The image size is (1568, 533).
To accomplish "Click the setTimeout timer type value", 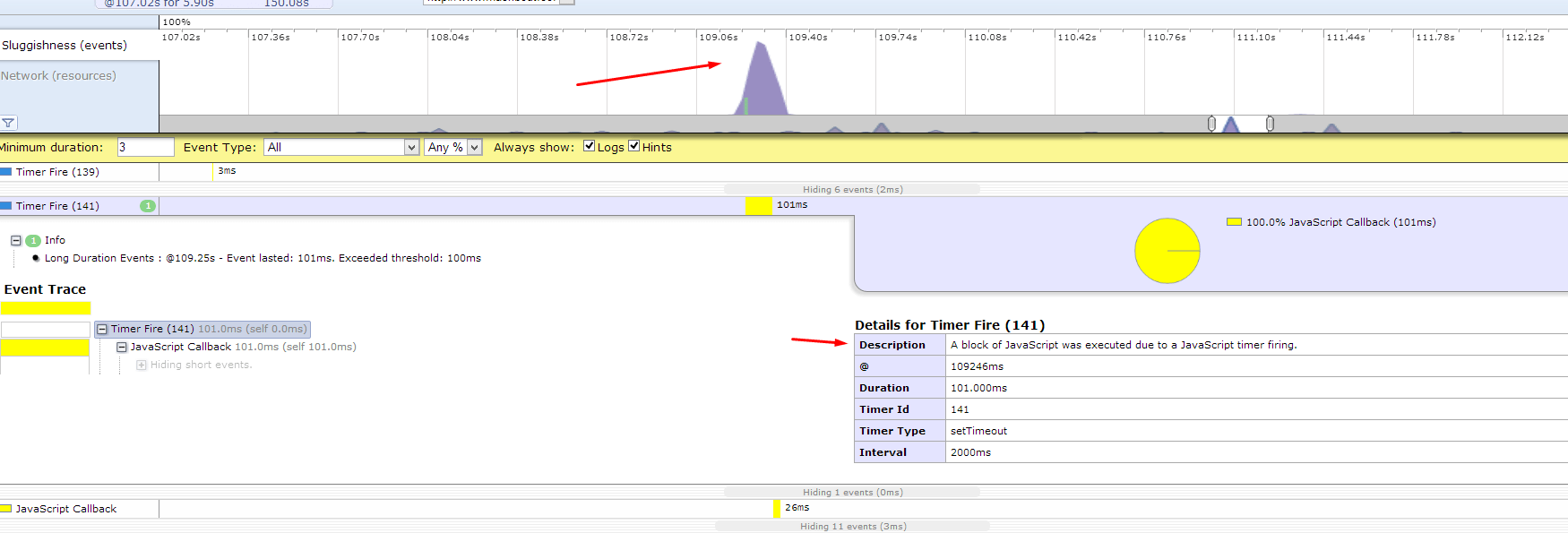I will [978, 431].
